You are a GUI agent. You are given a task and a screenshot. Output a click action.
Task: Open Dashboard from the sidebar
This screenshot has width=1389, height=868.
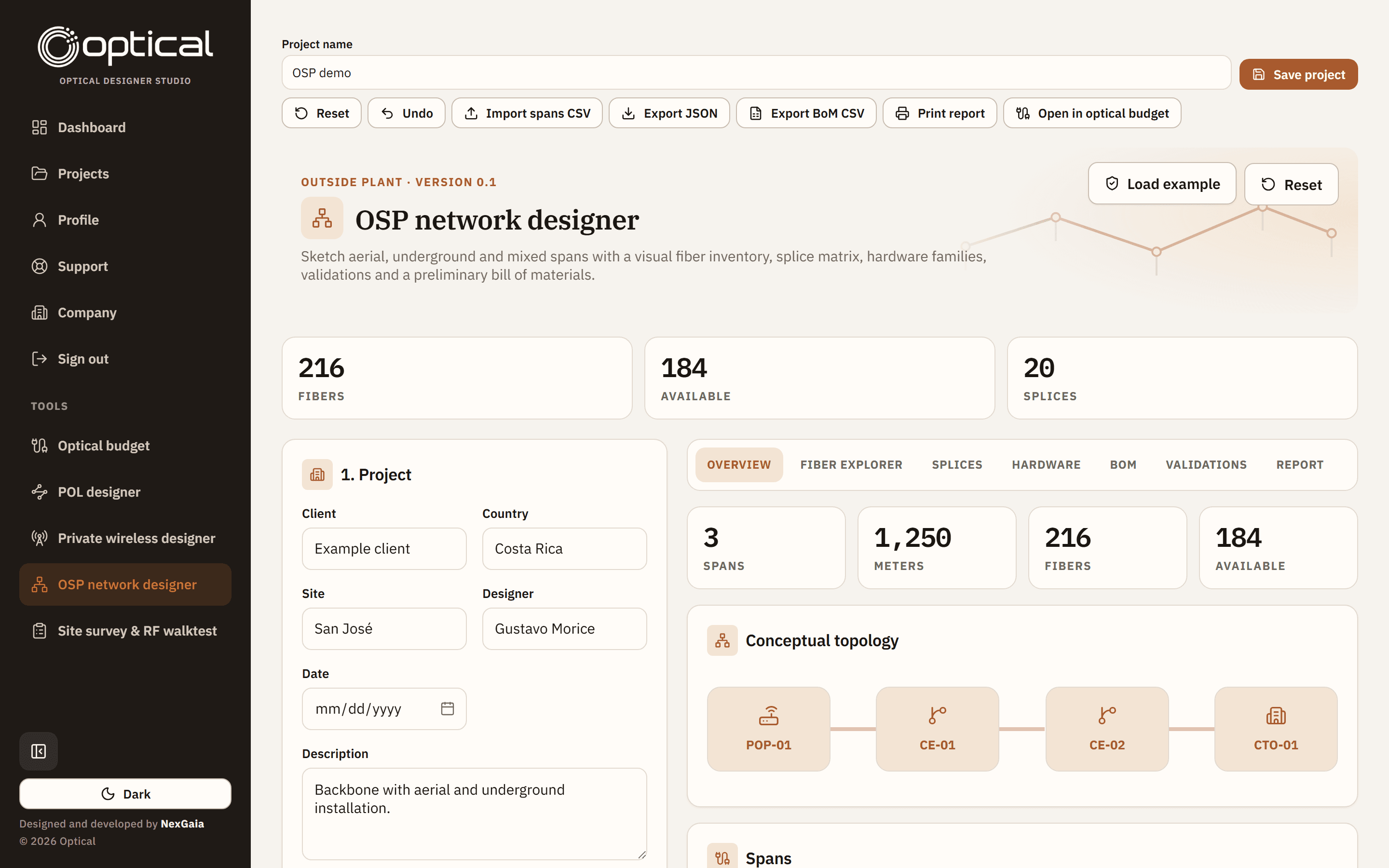pyautogui.click(x=125, y=127)
